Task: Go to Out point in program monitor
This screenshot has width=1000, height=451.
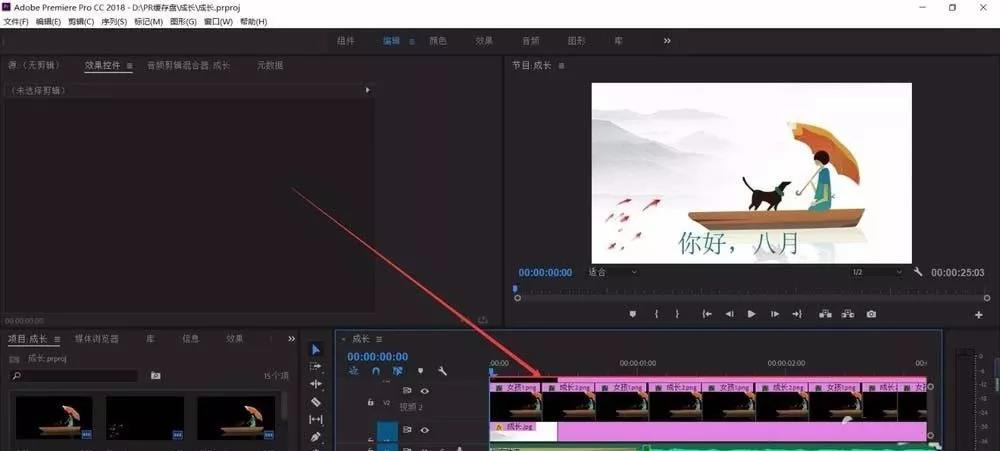Action: [797, 314]
